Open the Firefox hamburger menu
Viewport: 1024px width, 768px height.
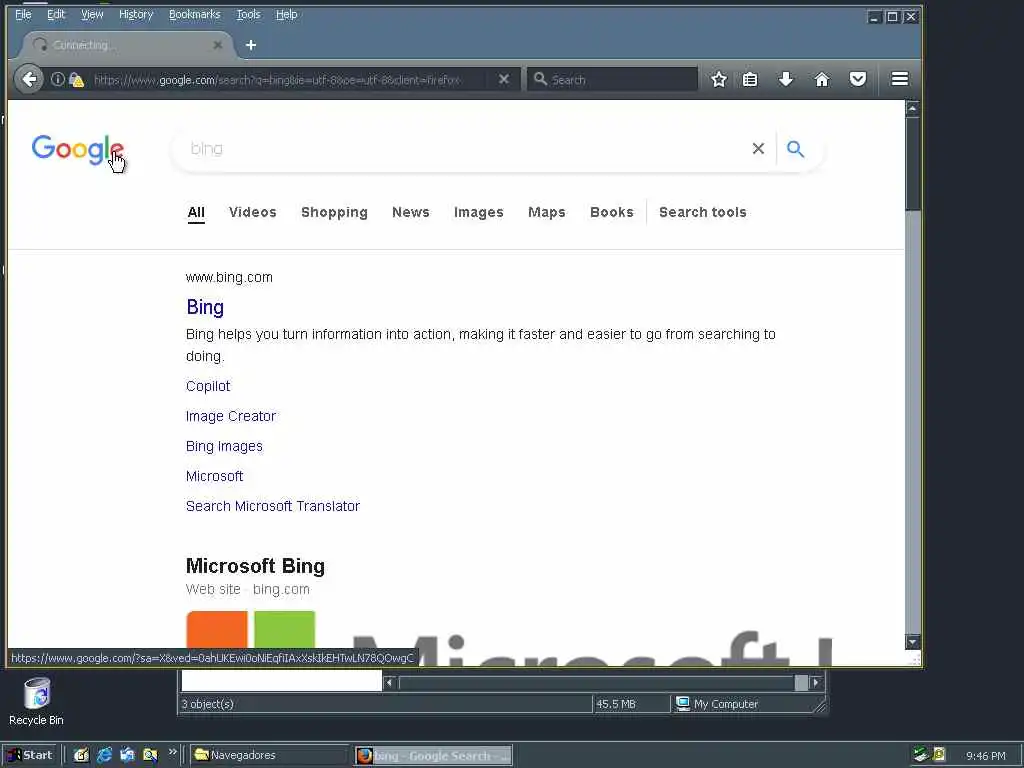899,79
